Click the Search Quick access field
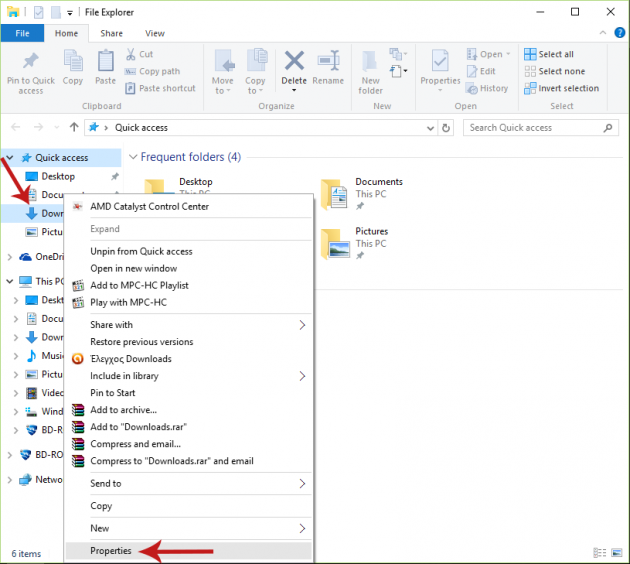 coord(540,127)
